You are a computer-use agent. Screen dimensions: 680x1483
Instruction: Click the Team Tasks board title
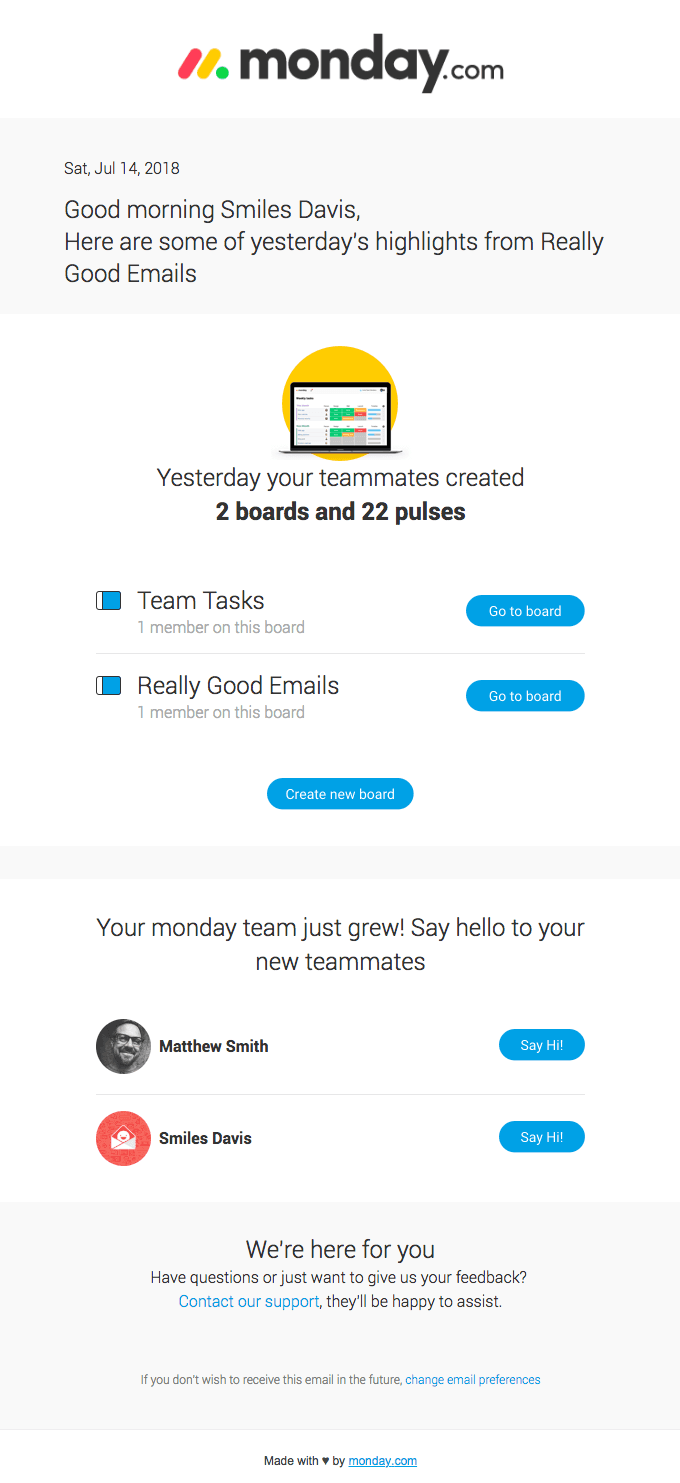[x=201, y=600]
